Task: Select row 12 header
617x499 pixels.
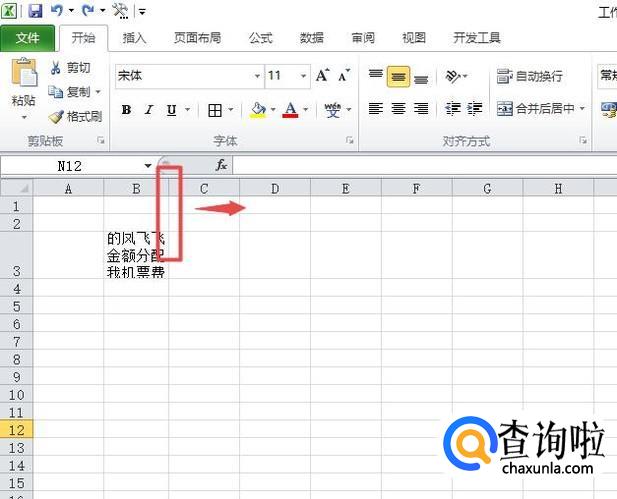Action: coord(17,429)
